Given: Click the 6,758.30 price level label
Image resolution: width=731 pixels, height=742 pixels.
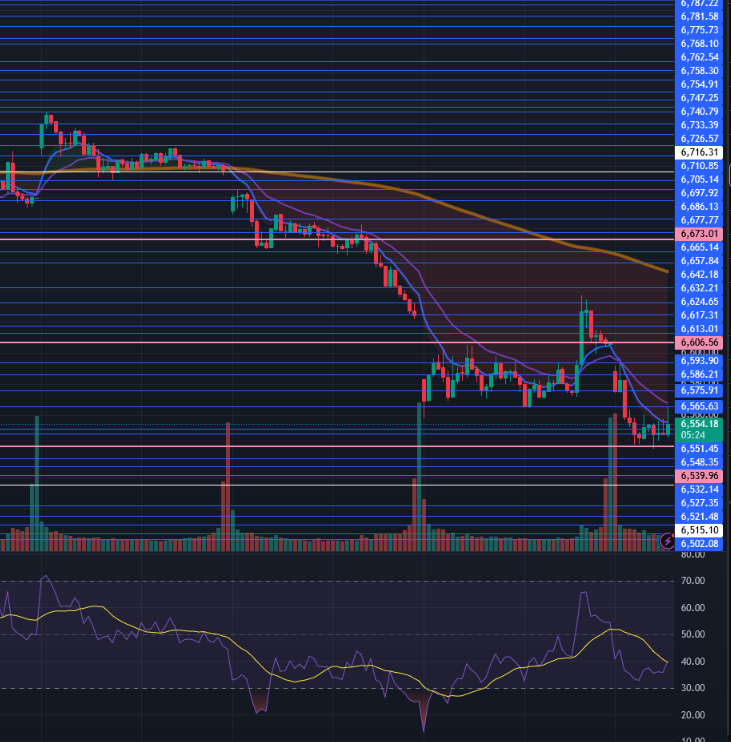Looking at the screenshot, I should 699,71.
